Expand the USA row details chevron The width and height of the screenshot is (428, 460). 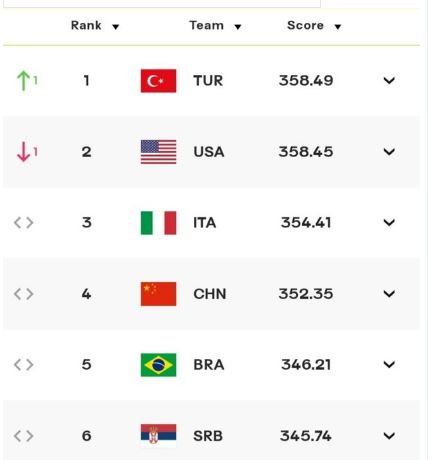pyautogui.click(x=389, y=152)
